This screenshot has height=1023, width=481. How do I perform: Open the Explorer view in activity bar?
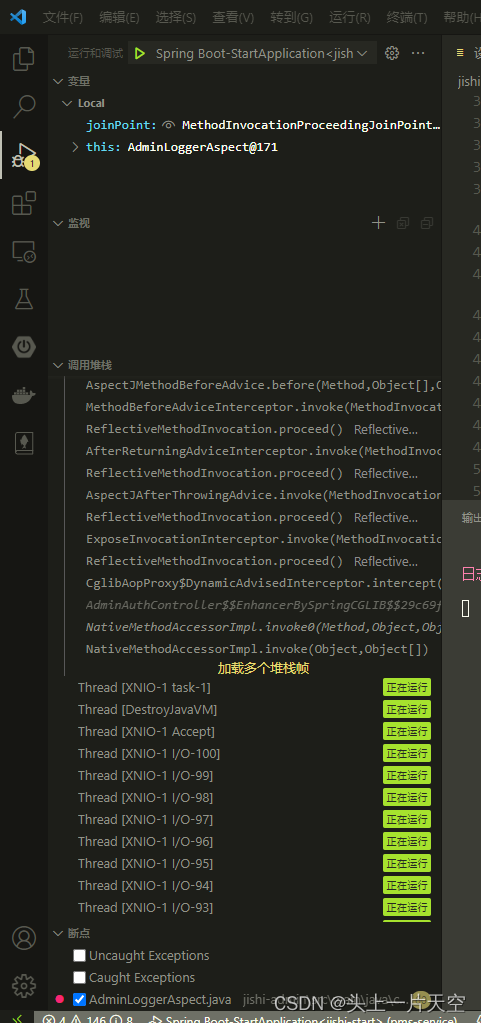click(24, 59)
